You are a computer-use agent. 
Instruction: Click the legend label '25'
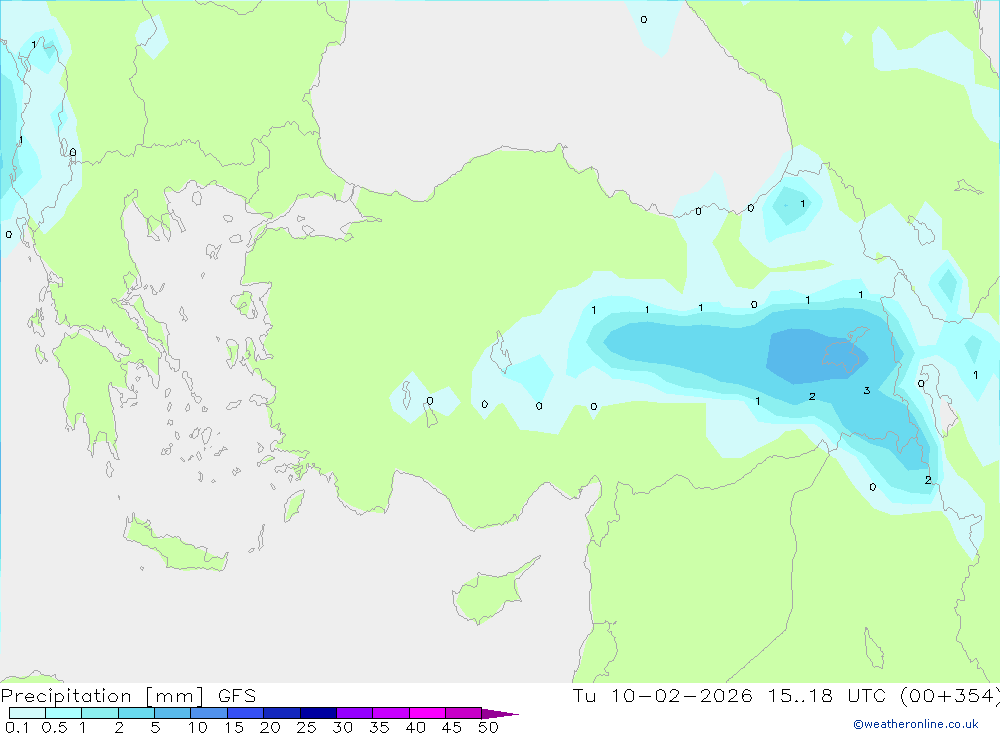click(x=306, y=727)
